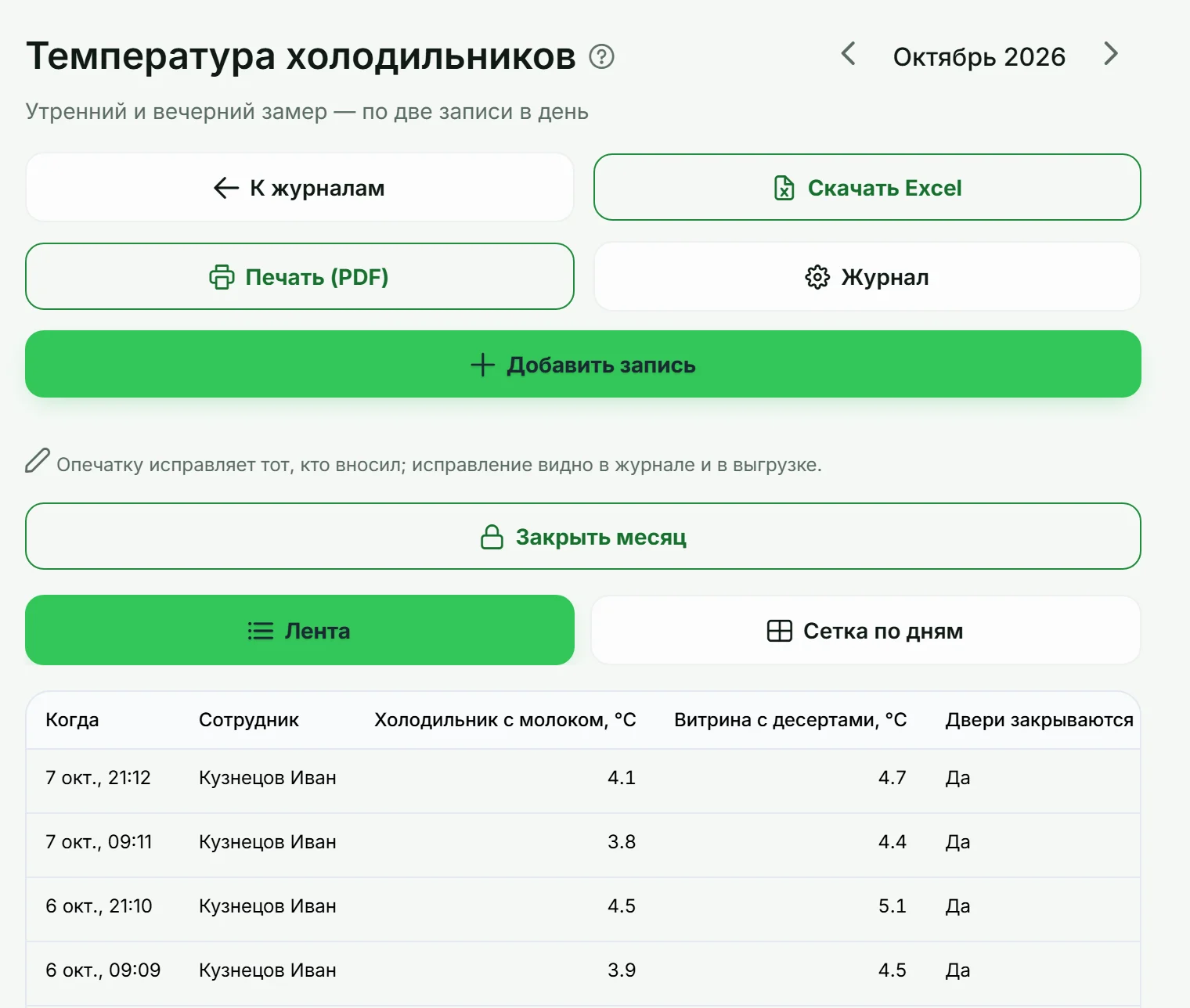
Task: Select the 7 окт., 21:12 timestamp
Action: pyautogui.click(x=98, y=778)
